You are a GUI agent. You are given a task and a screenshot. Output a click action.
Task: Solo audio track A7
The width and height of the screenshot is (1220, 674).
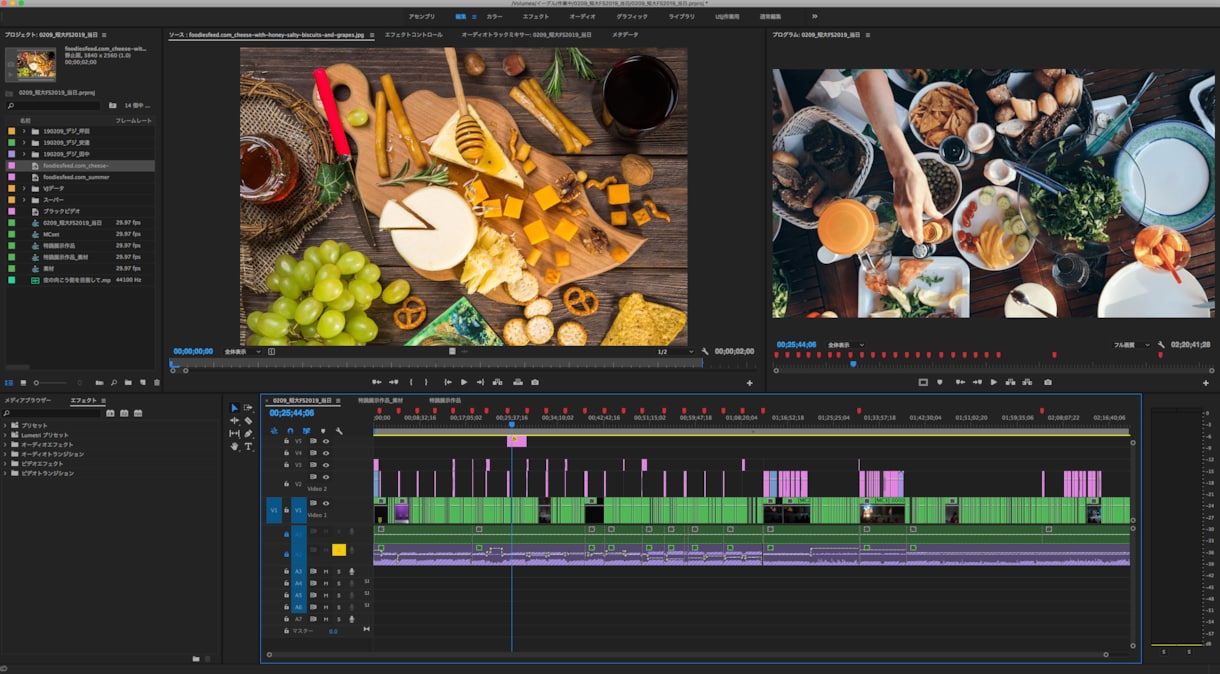click(338, 619)
